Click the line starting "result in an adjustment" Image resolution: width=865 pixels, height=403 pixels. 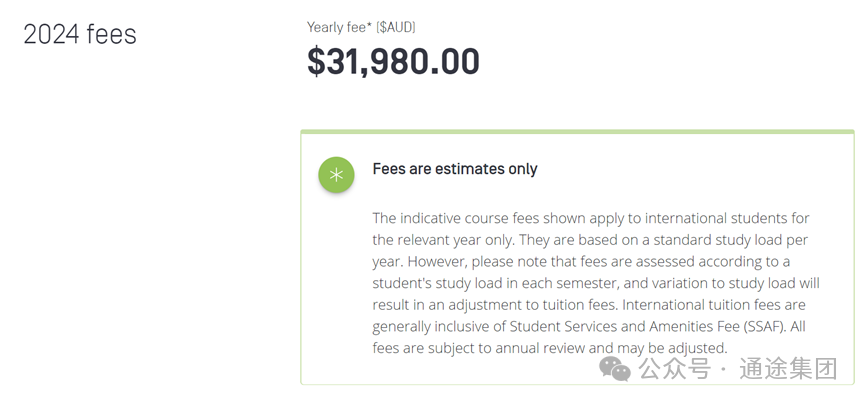click(589, 305)
